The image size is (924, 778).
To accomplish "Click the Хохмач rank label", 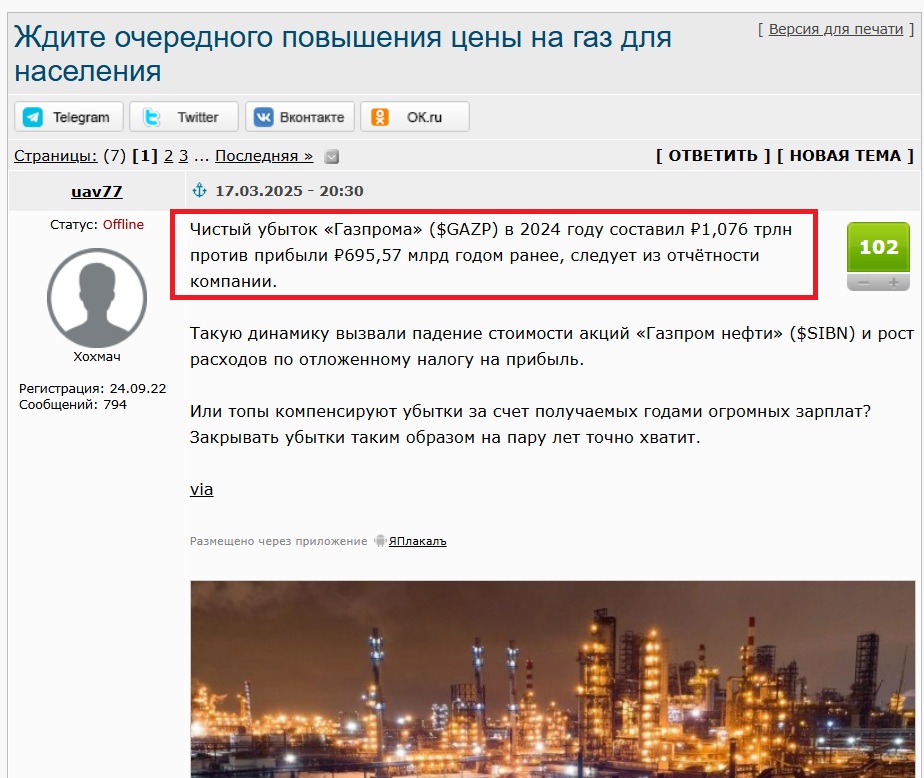I will [x=97, y=357].
